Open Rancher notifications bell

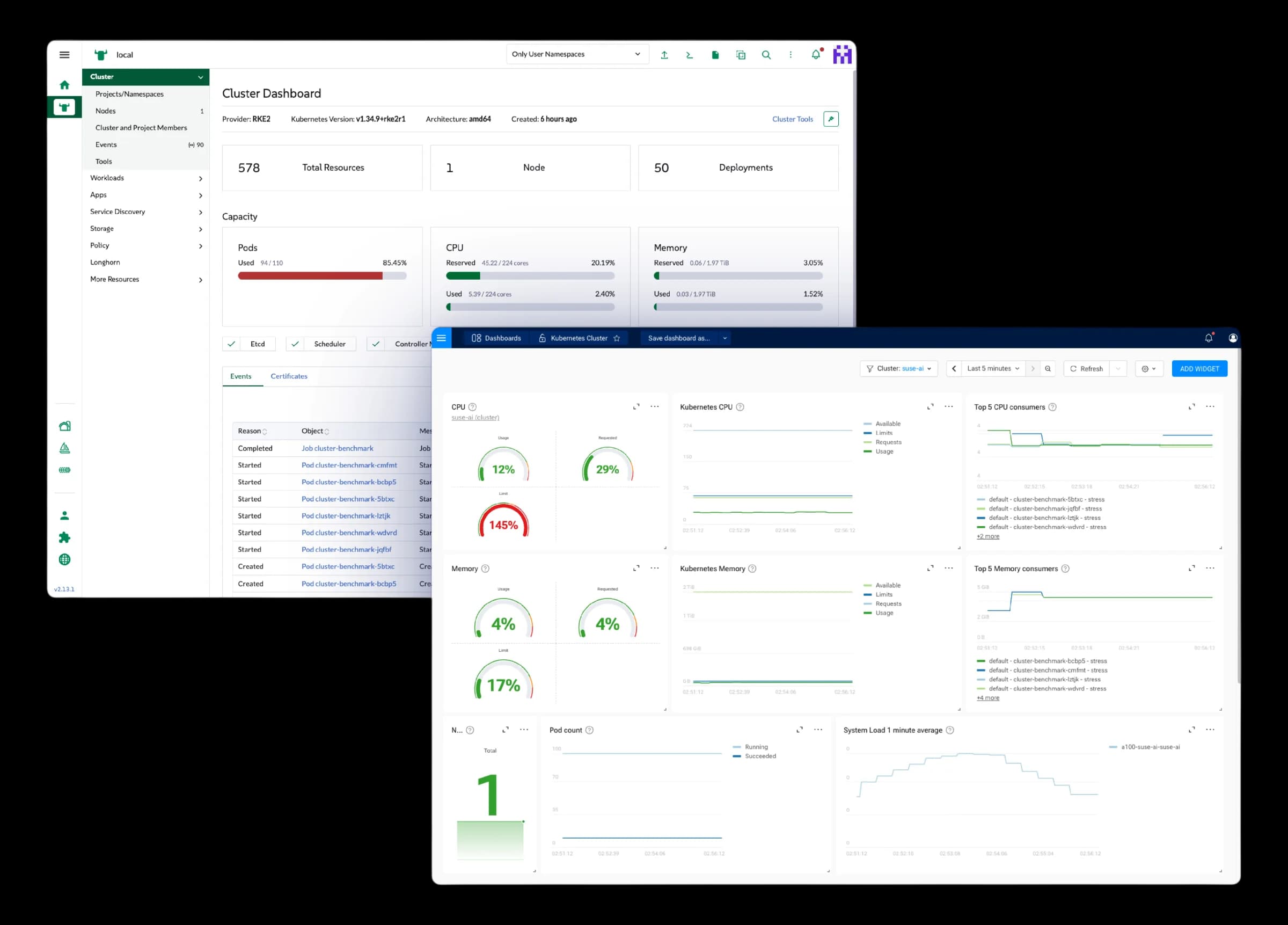tap(816, 55)
